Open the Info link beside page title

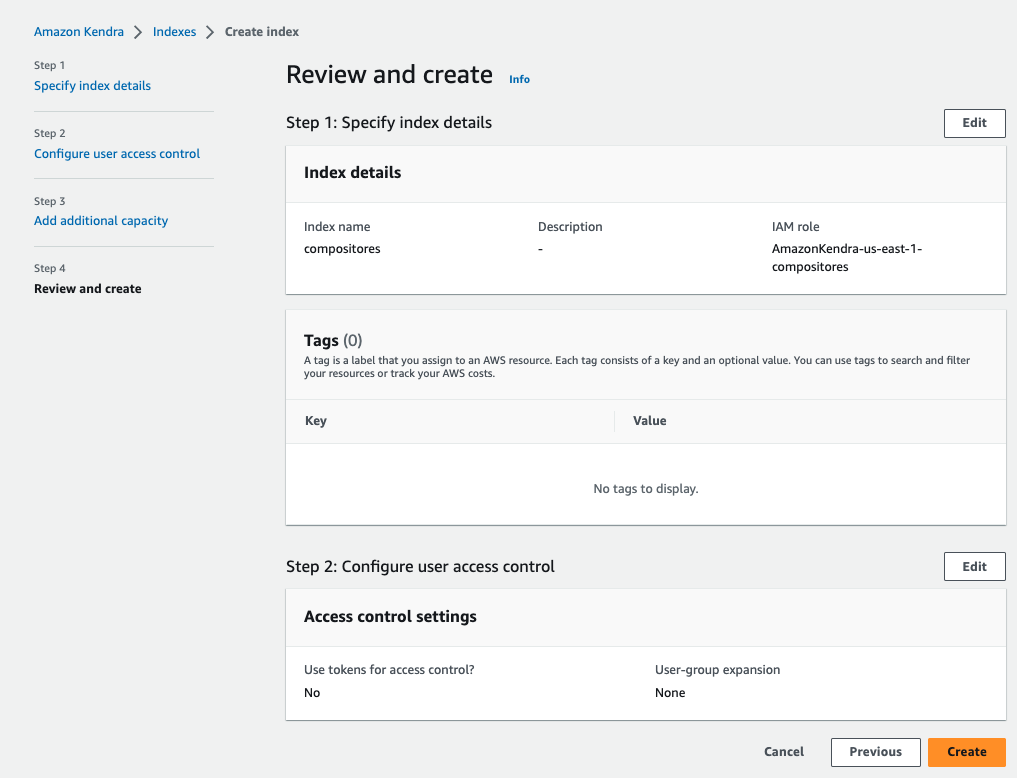[x=519, y=79]
